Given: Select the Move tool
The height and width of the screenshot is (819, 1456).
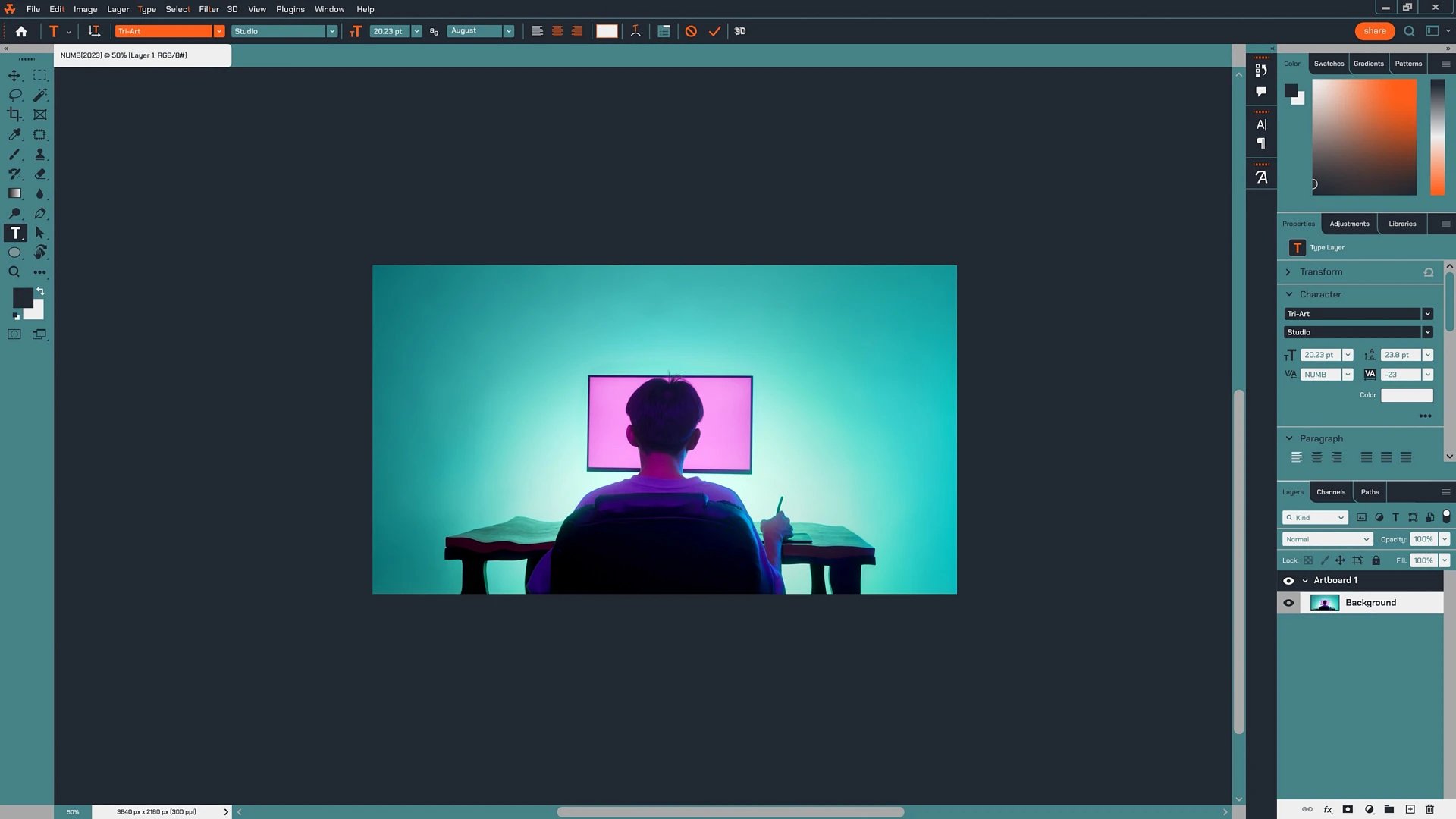Looking at the screenshot, I should (x=14, y=75).
